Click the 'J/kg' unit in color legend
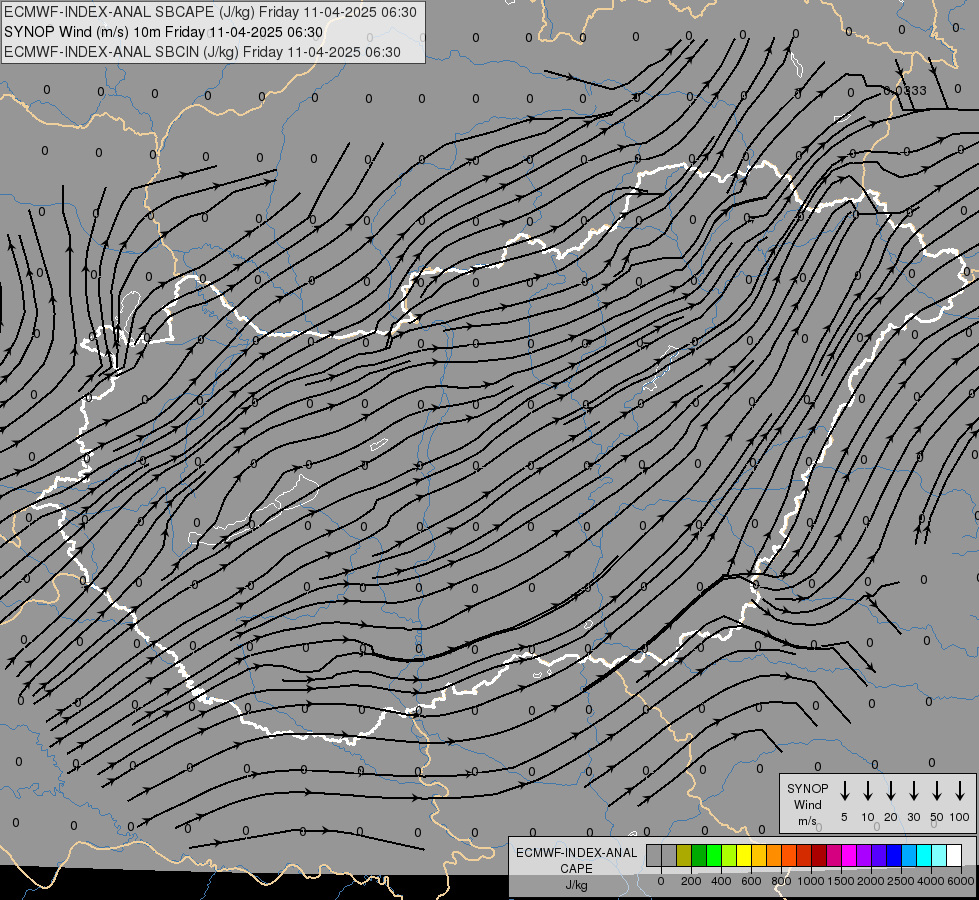This screenshot has height=900, width=979. click(576, 885)
